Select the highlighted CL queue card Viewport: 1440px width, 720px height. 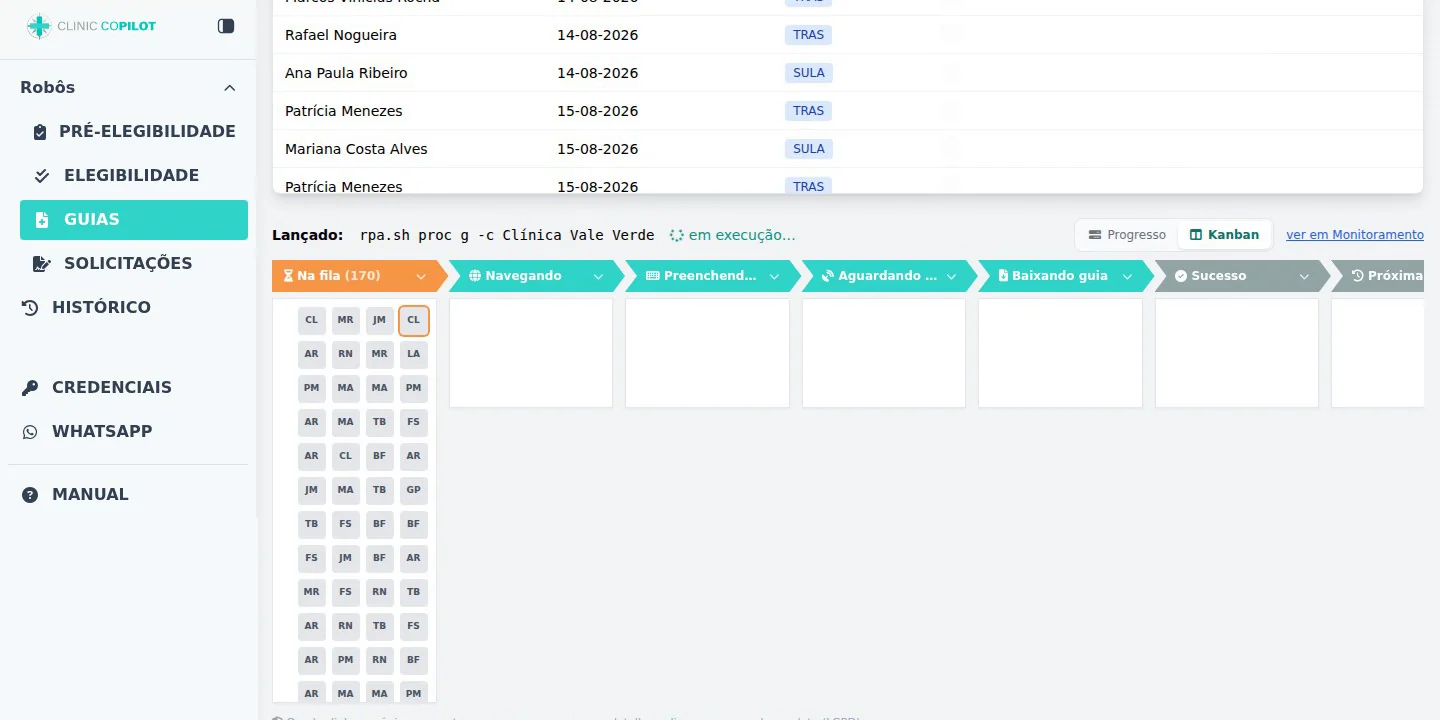click(414, 321)
